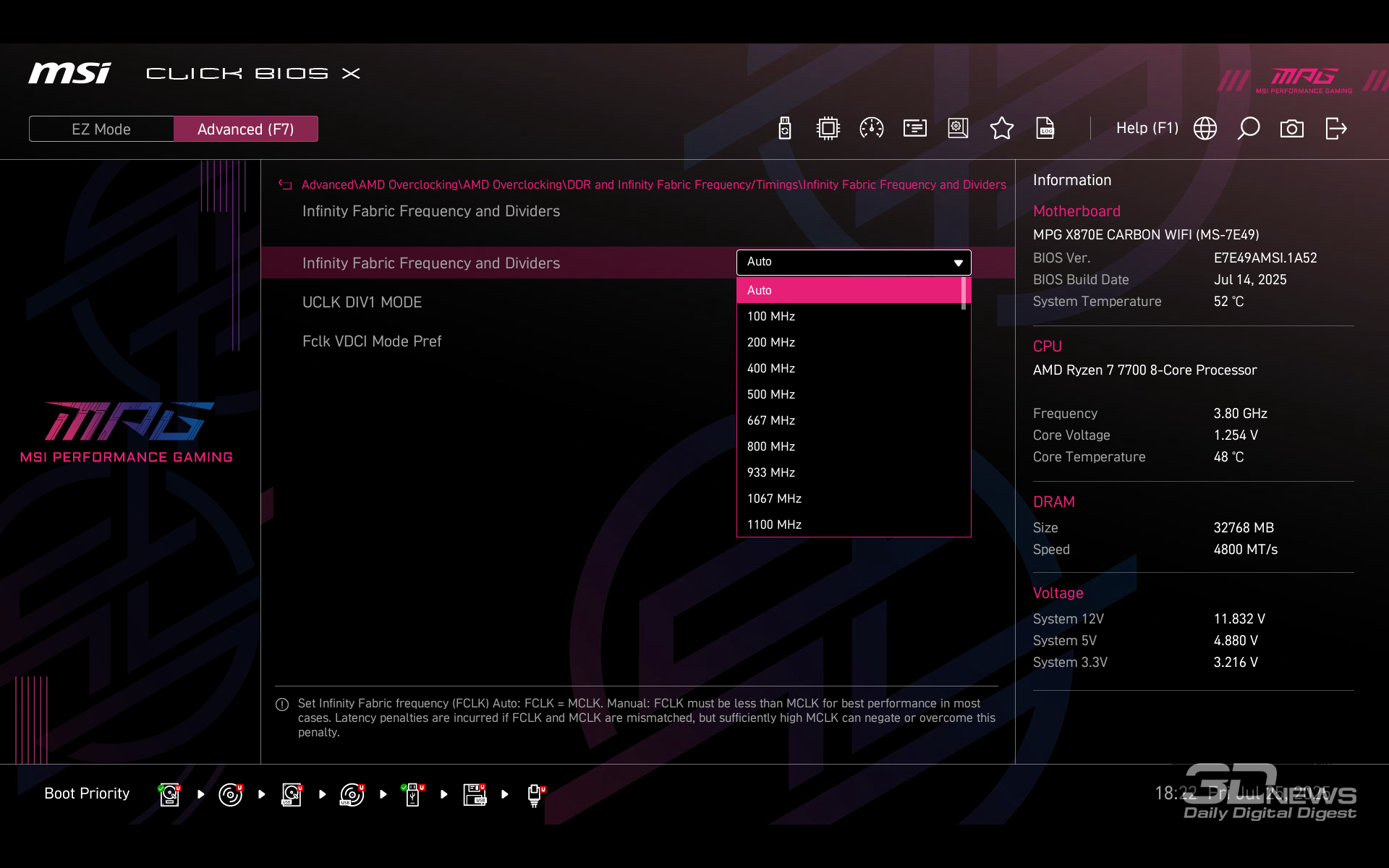Click the System Temperature value 52 °C
1389x868 pixels.
(1228, 302)
